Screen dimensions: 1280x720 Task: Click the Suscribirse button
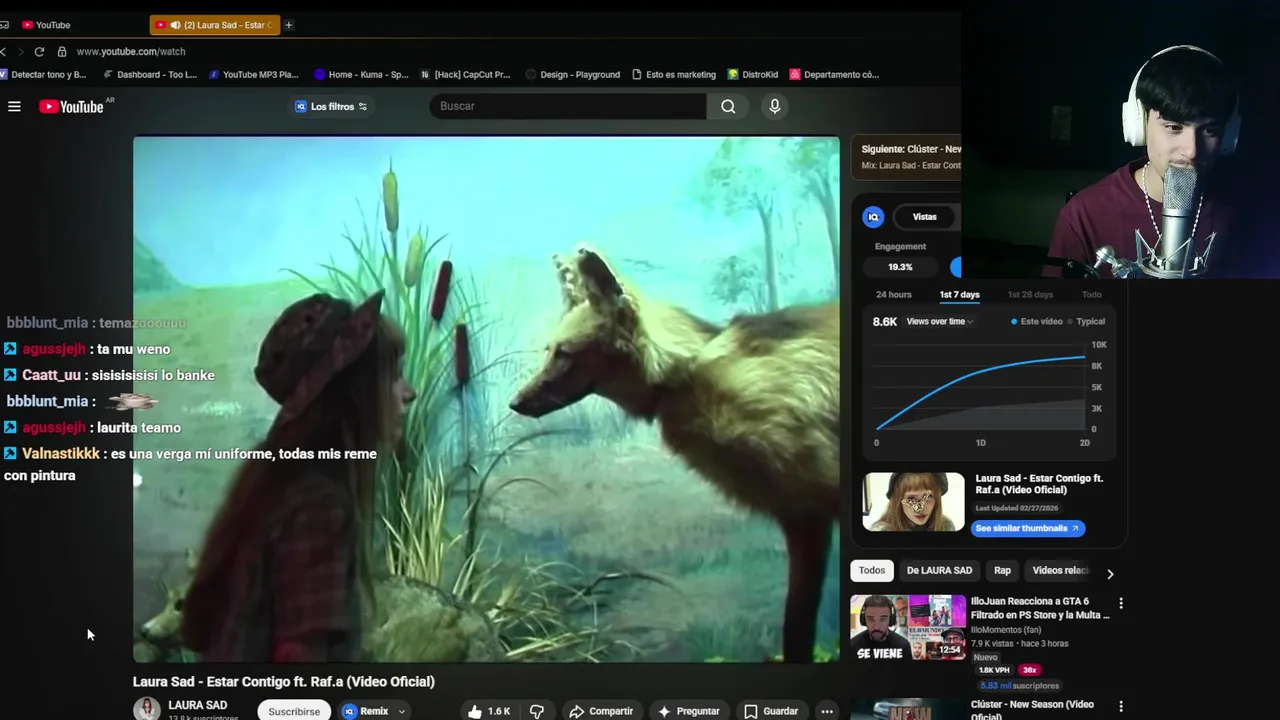click(294, 711)
